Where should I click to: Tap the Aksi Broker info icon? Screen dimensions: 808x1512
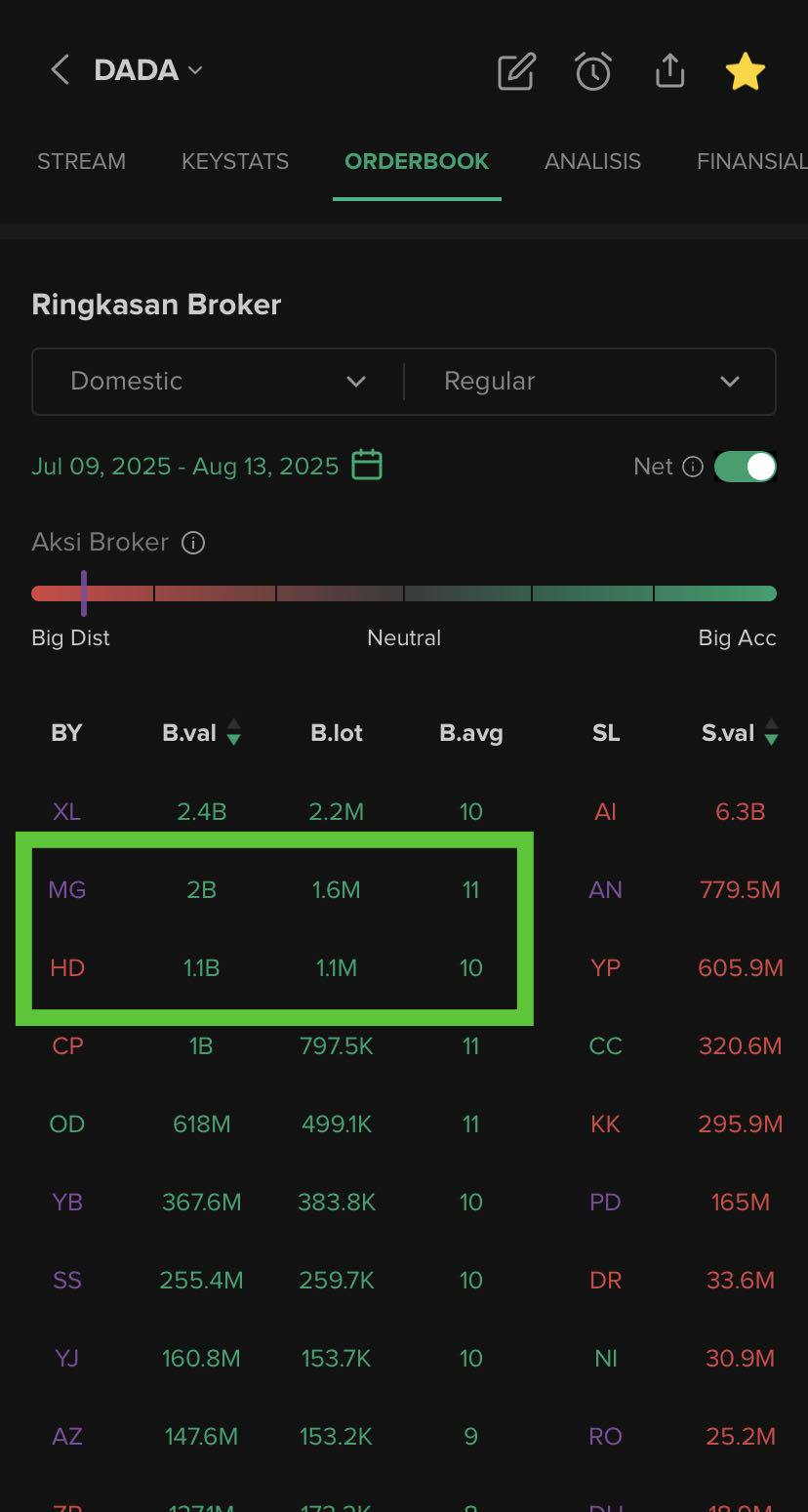click(193, 543)
